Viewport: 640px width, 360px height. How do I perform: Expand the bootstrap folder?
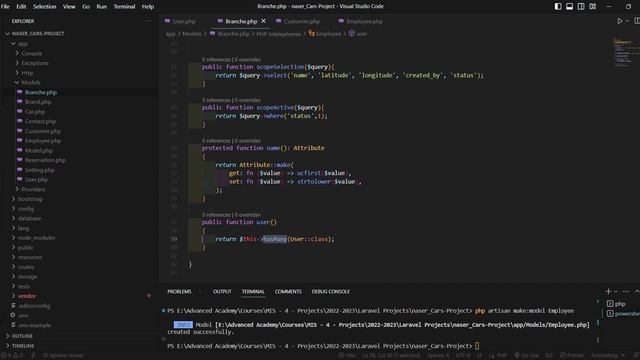pyautogui.click(x=13, y=199)
